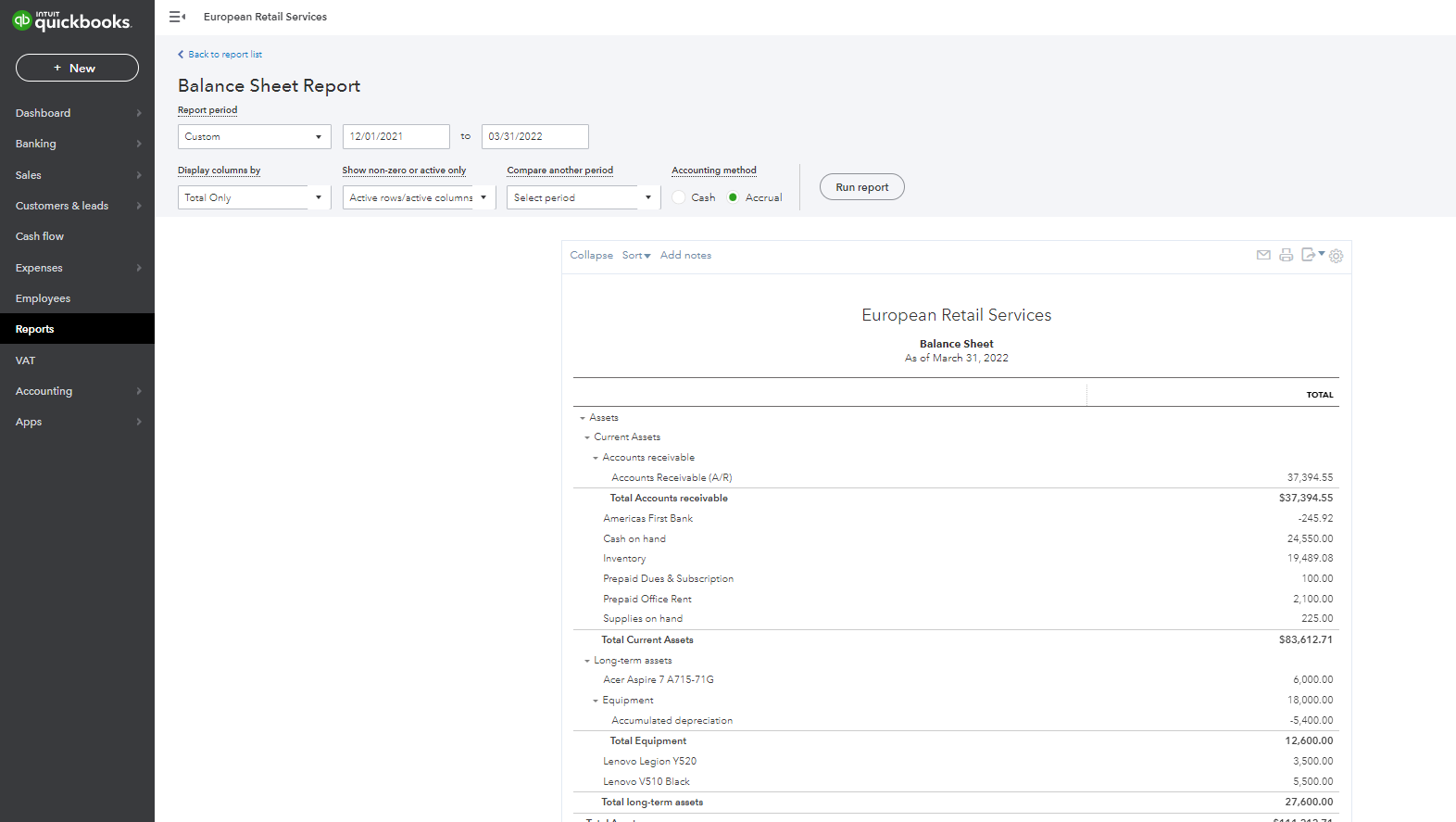Screen dimensions: 1456x822
Task: Expand the Dashboard submenu chevron
Action: coord(139,113)
